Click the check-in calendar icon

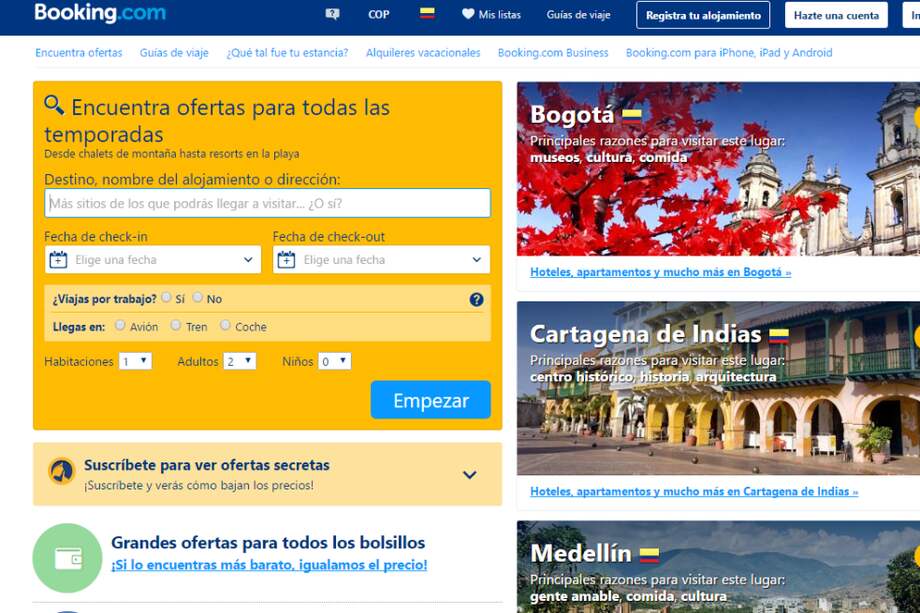(56, 259)
